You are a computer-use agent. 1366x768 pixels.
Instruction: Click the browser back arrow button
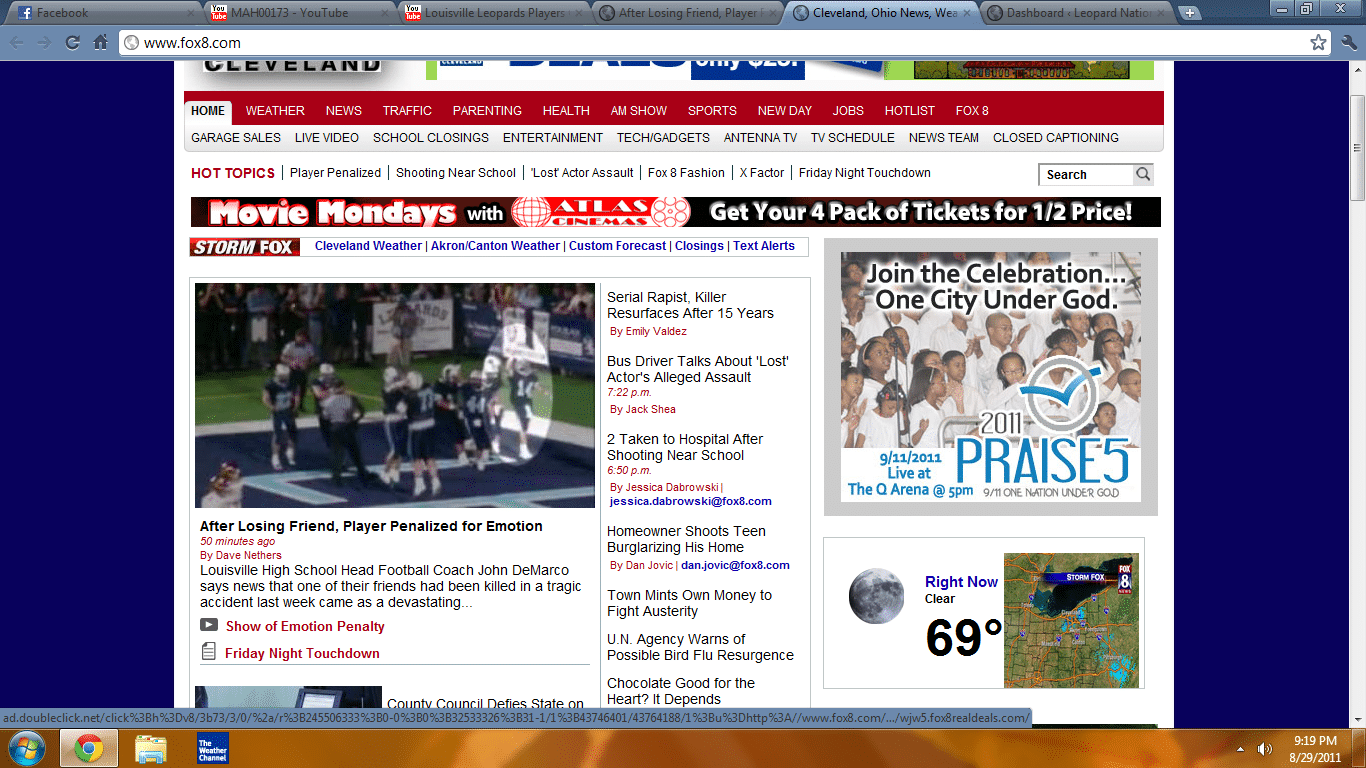17,43
